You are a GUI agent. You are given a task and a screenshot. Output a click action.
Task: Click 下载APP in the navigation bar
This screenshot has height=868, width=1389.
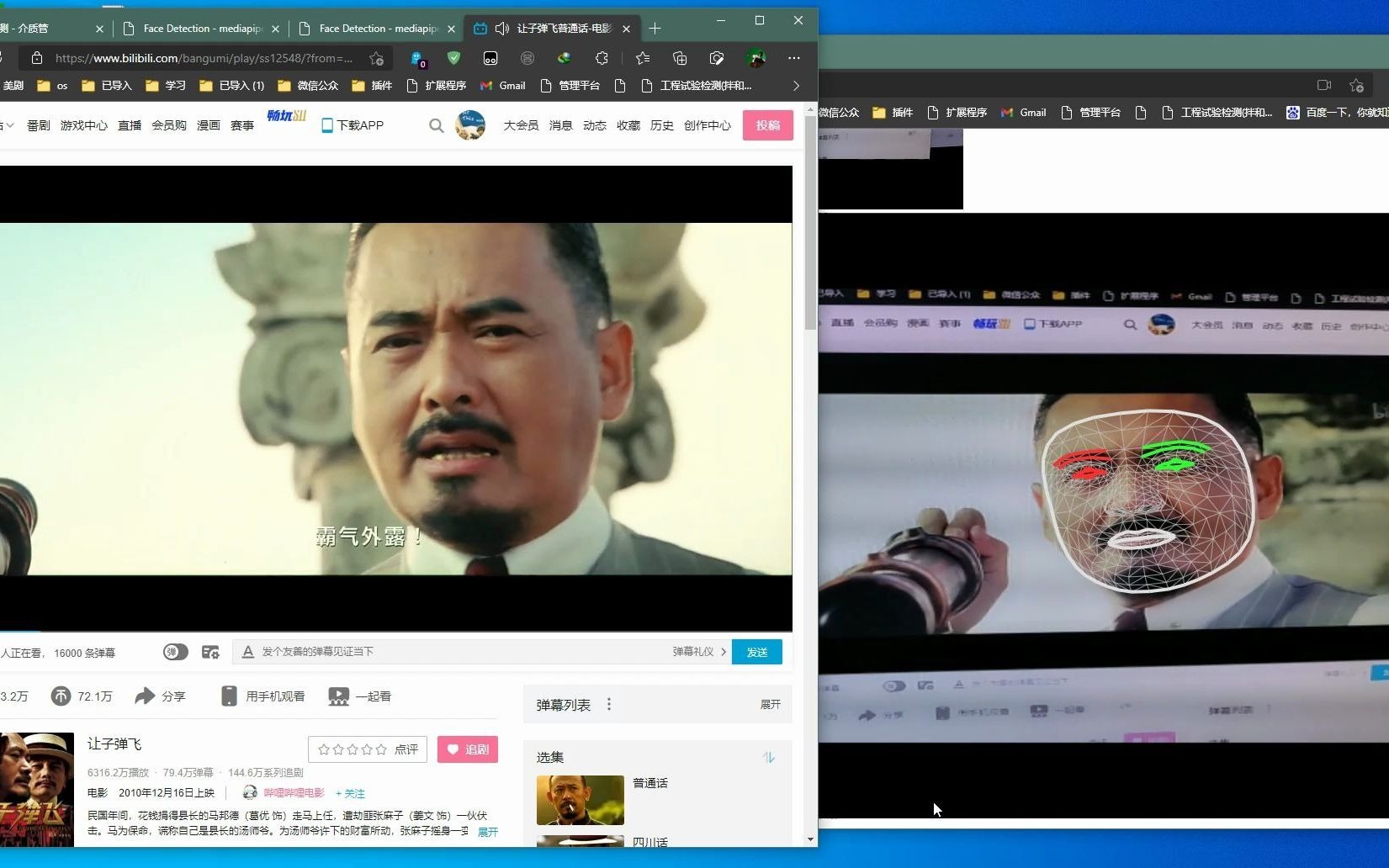coord(353,125)
